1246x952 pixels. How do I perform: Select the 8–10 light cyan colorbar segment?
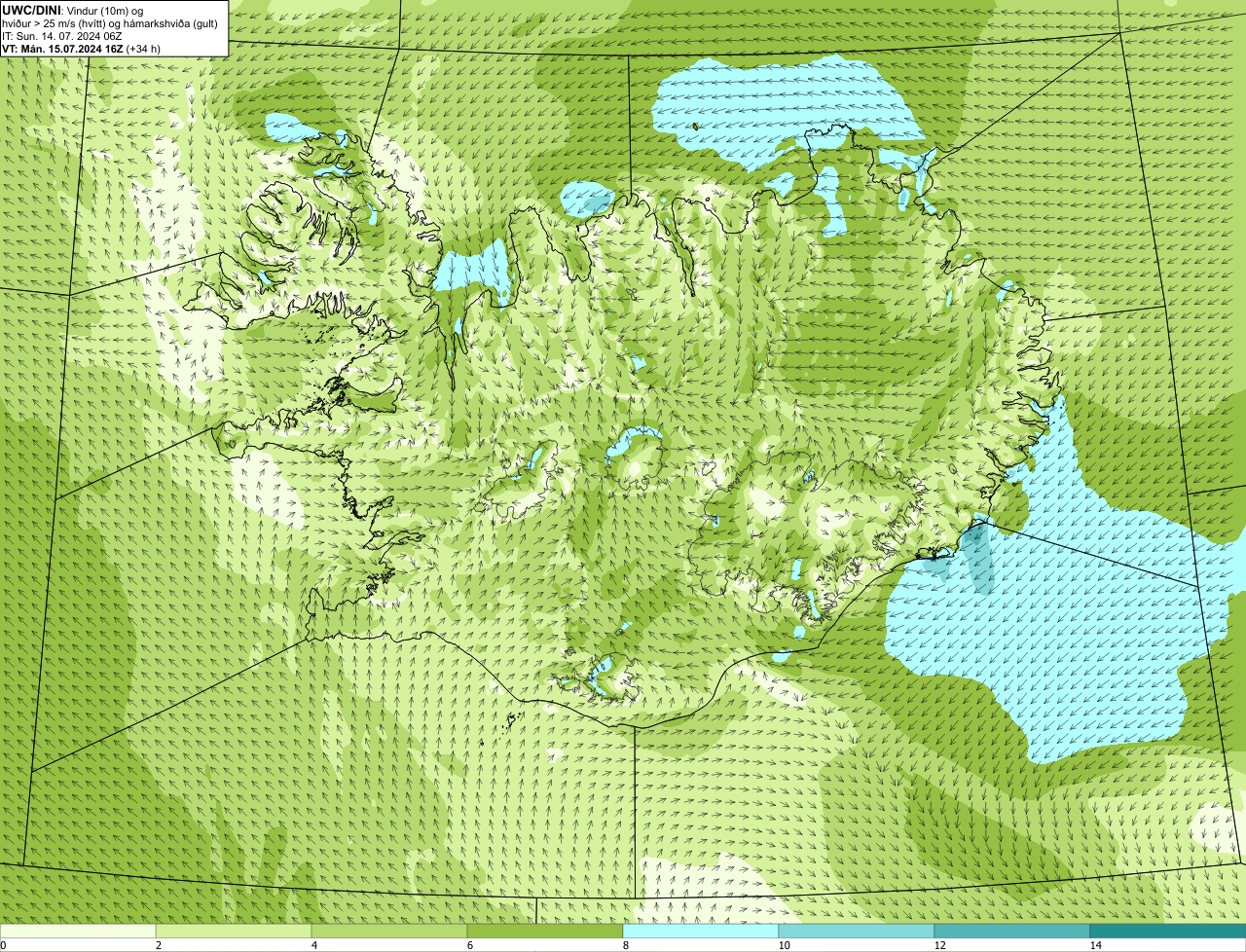[x=701, y=932]
